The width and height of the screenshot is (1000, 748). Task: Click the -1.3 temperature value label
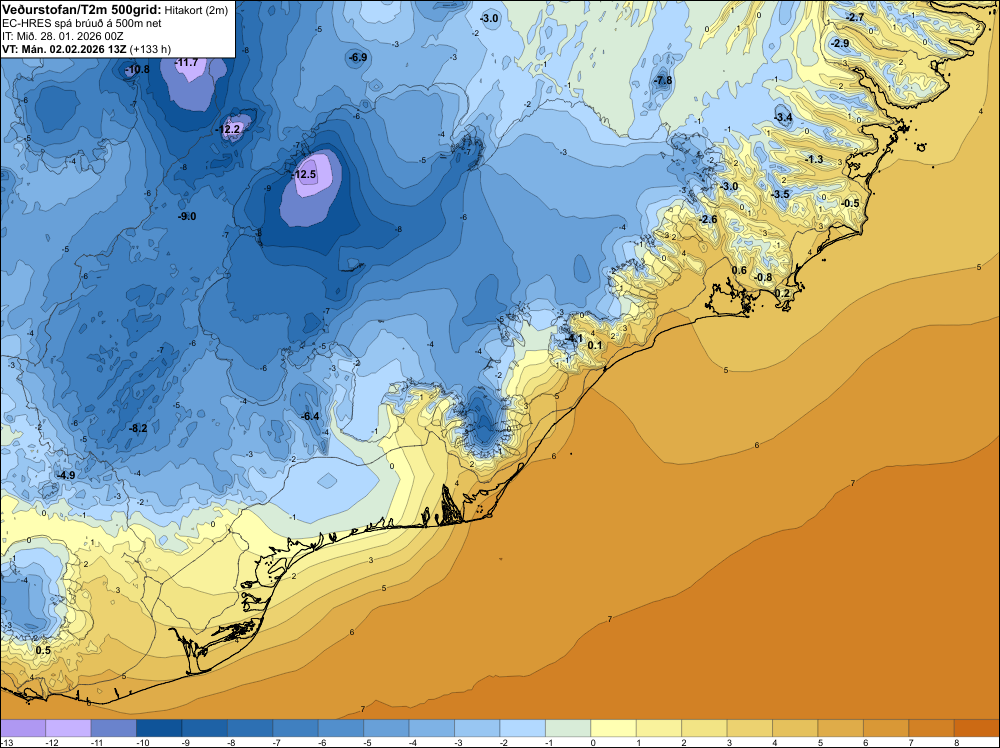(814, 159)
